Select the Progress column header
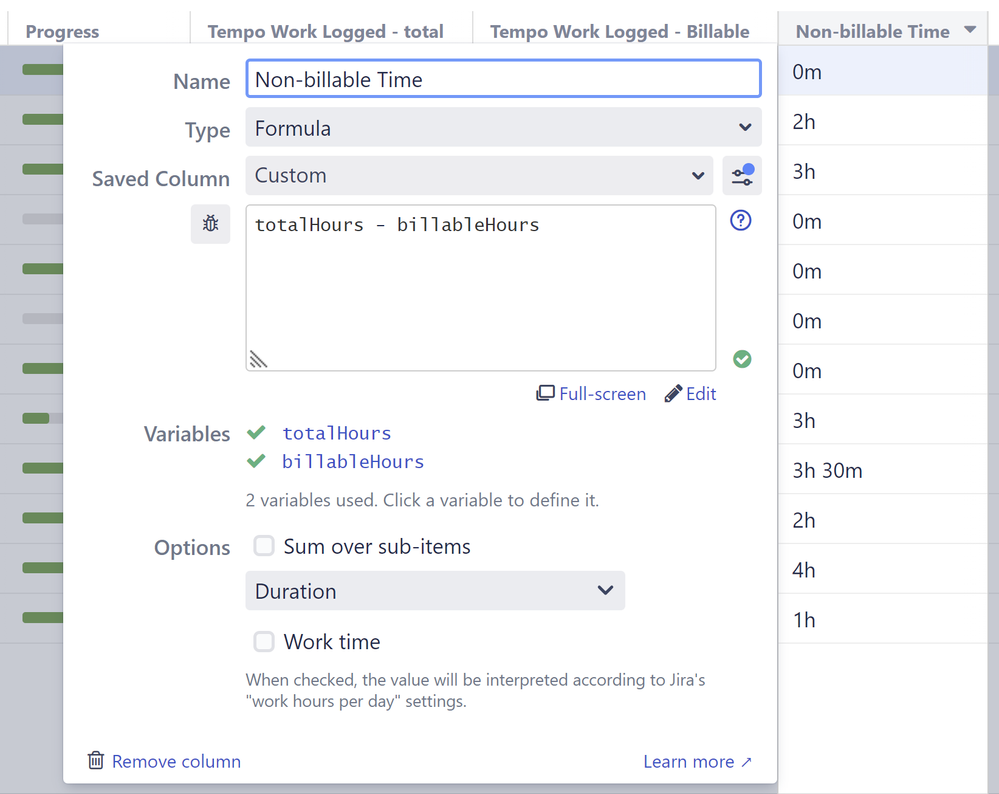This screenshot has height=794, width=999. (62, 31)
